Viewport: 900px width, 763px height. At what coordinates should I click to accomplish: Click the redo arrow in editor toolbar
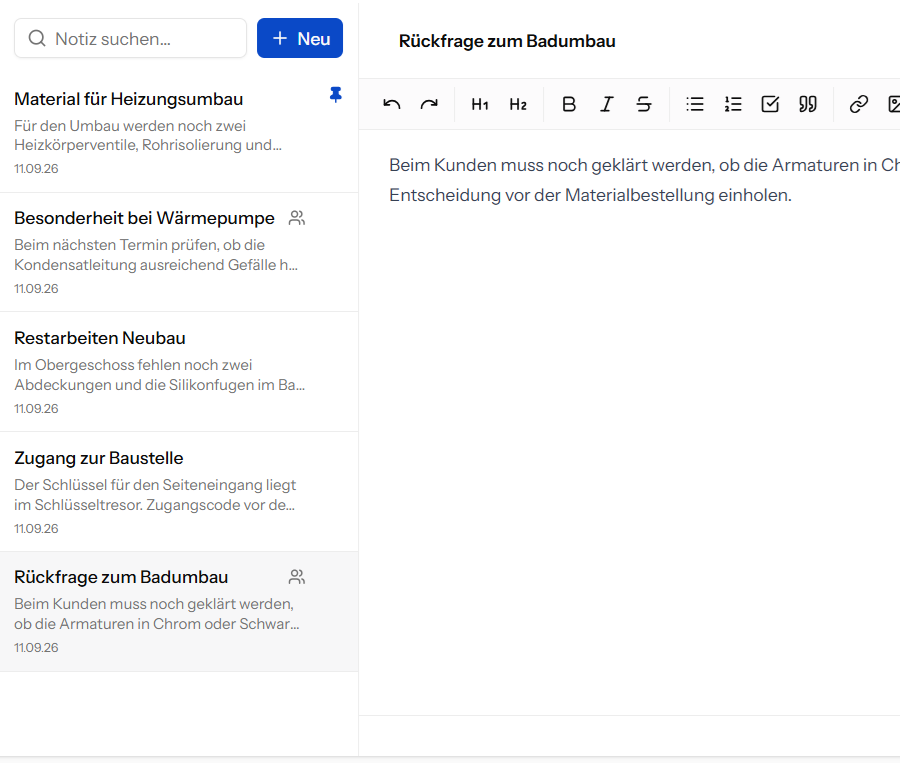[429, 104]
